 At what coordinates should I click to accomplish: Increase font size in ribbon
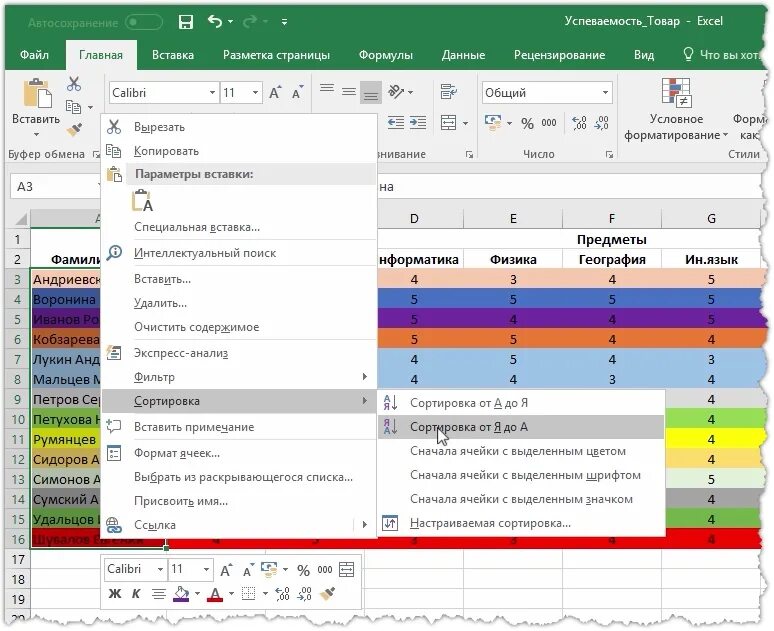click(275, 92)
